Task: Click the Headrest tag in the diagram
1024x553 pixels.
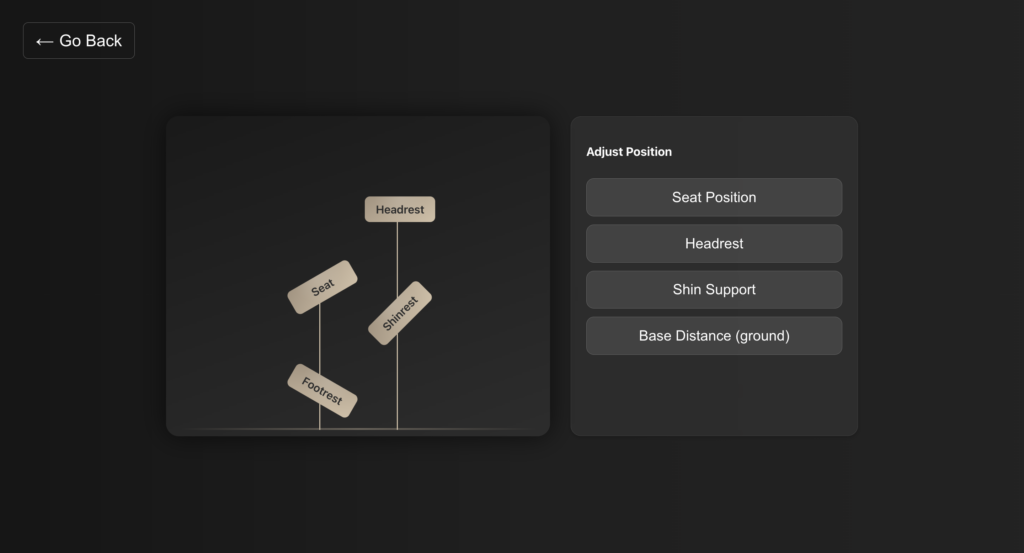Action: click(399, 209)
